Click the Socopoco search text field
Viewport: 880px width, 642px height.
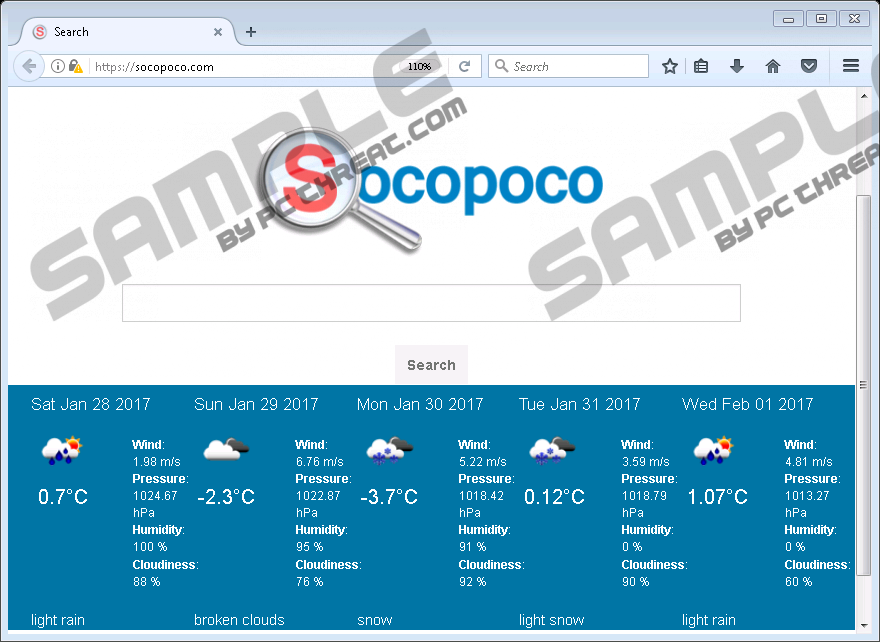[431, 303]
